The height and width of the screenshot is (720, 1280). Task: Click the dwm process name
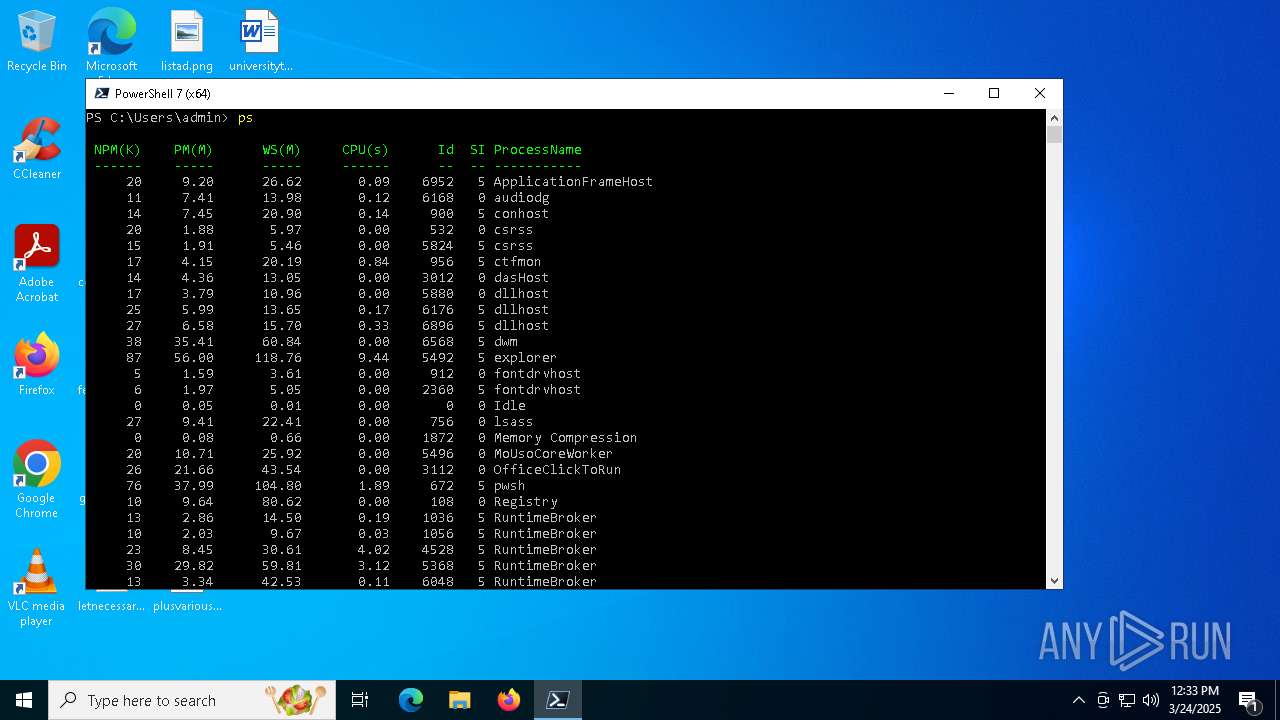click(x=505, y=342)
